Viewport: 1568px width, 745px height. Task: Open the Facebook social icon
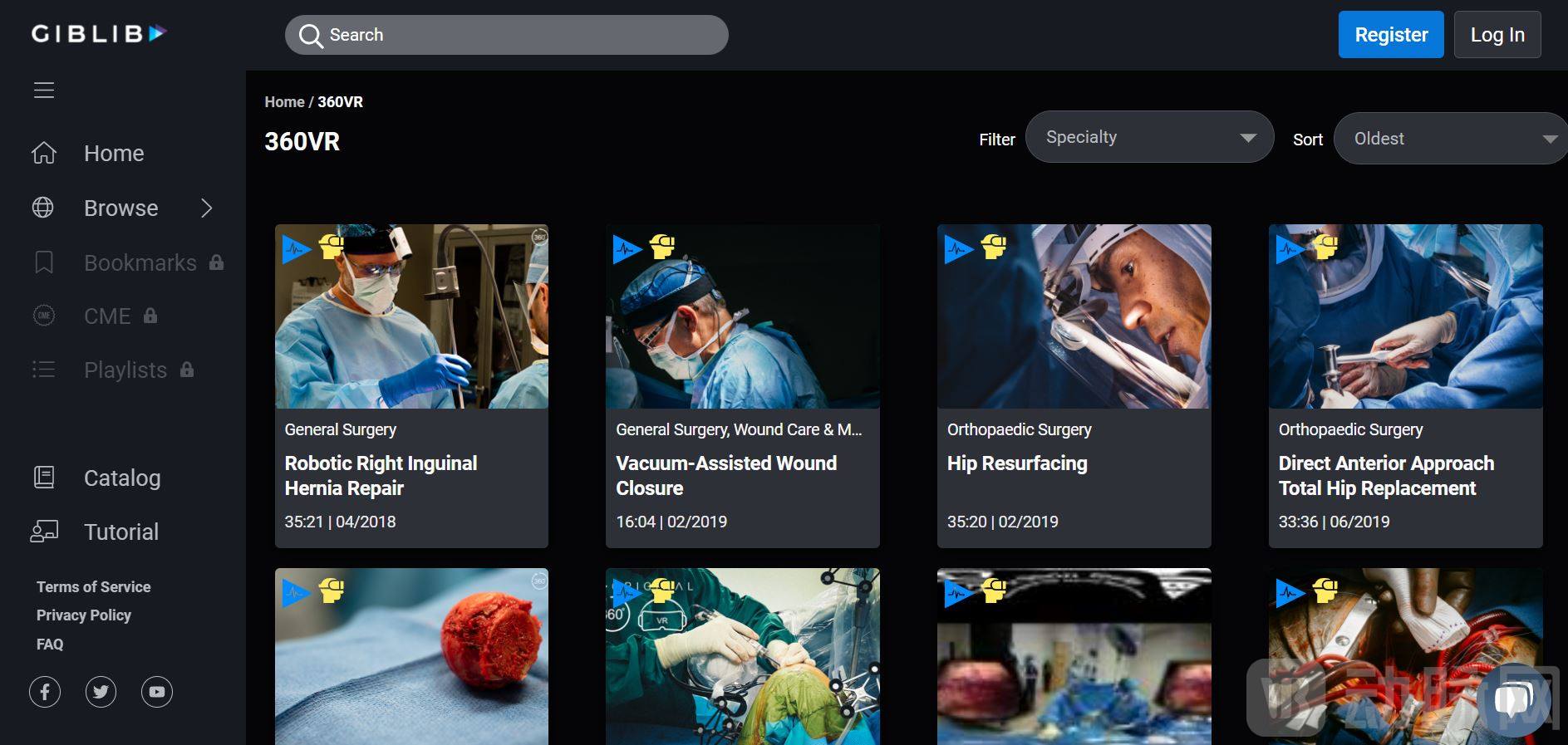[45, 692]
